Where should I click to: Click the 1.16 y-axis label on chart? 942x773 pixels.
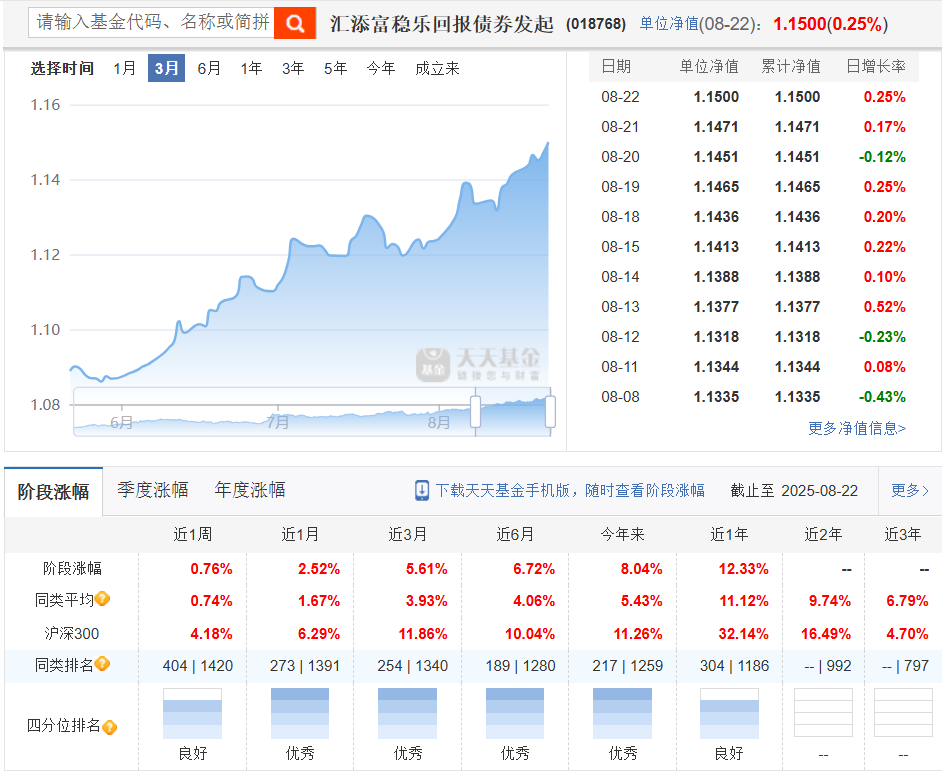click(x=46, y=105)
